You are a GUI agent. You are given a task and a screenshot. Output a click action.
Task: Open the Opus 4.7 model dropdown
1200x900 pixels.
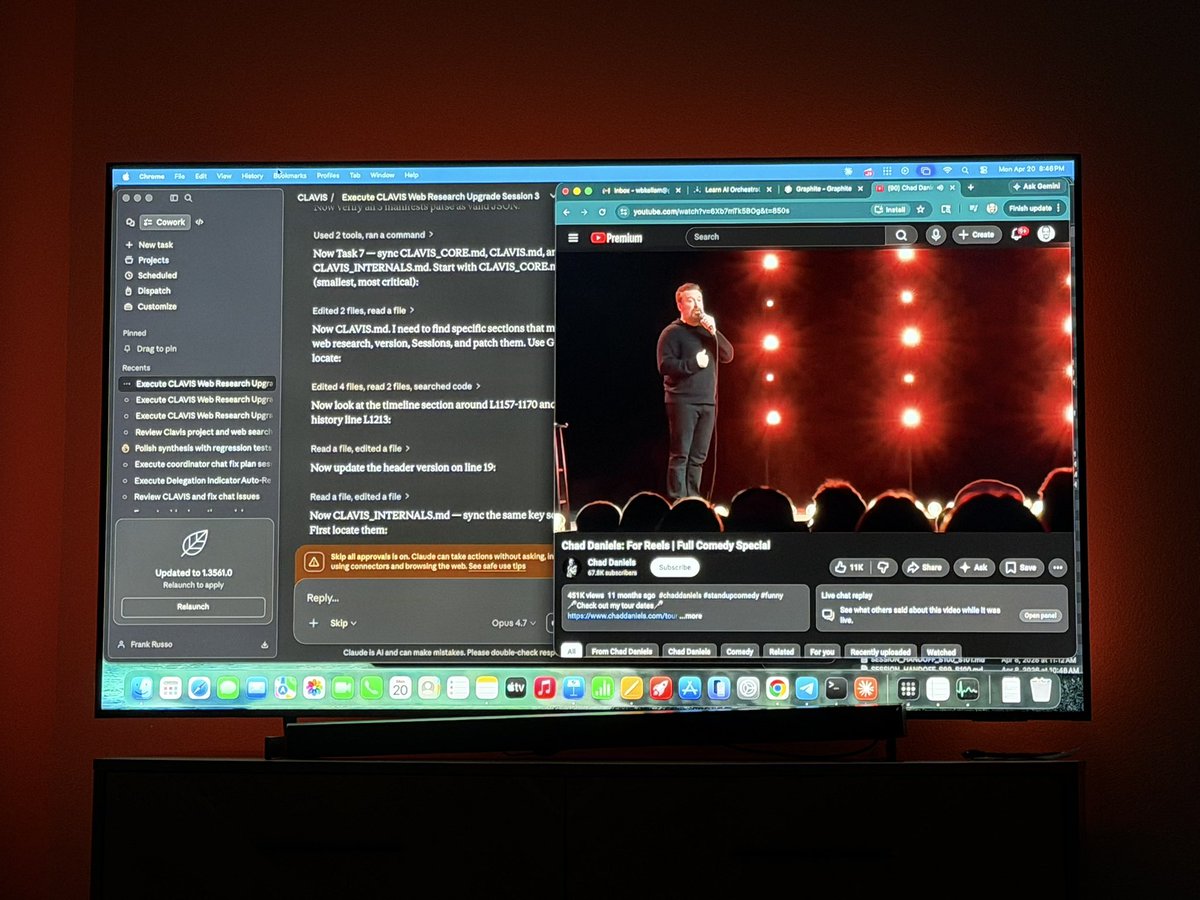click(x=514, y=623)
